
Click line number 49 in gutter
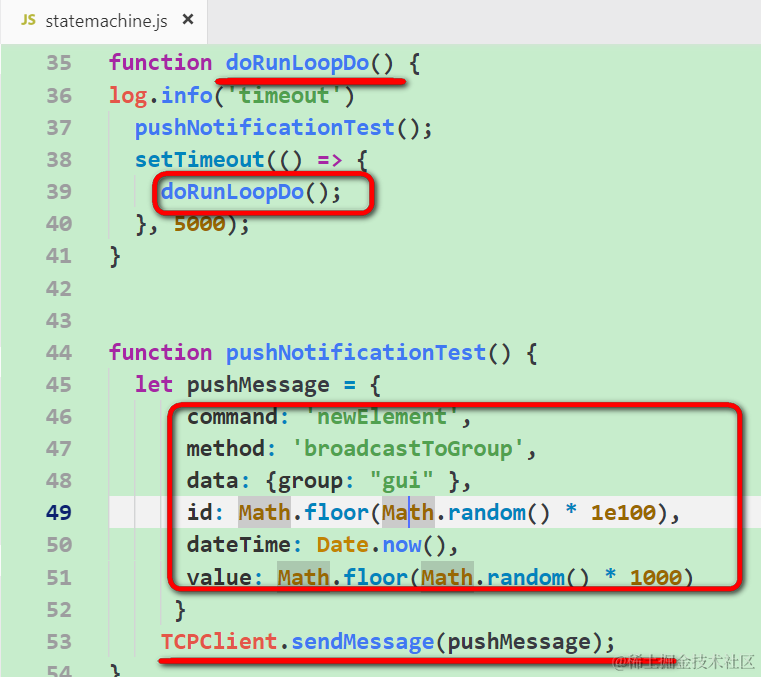point(59,512)
